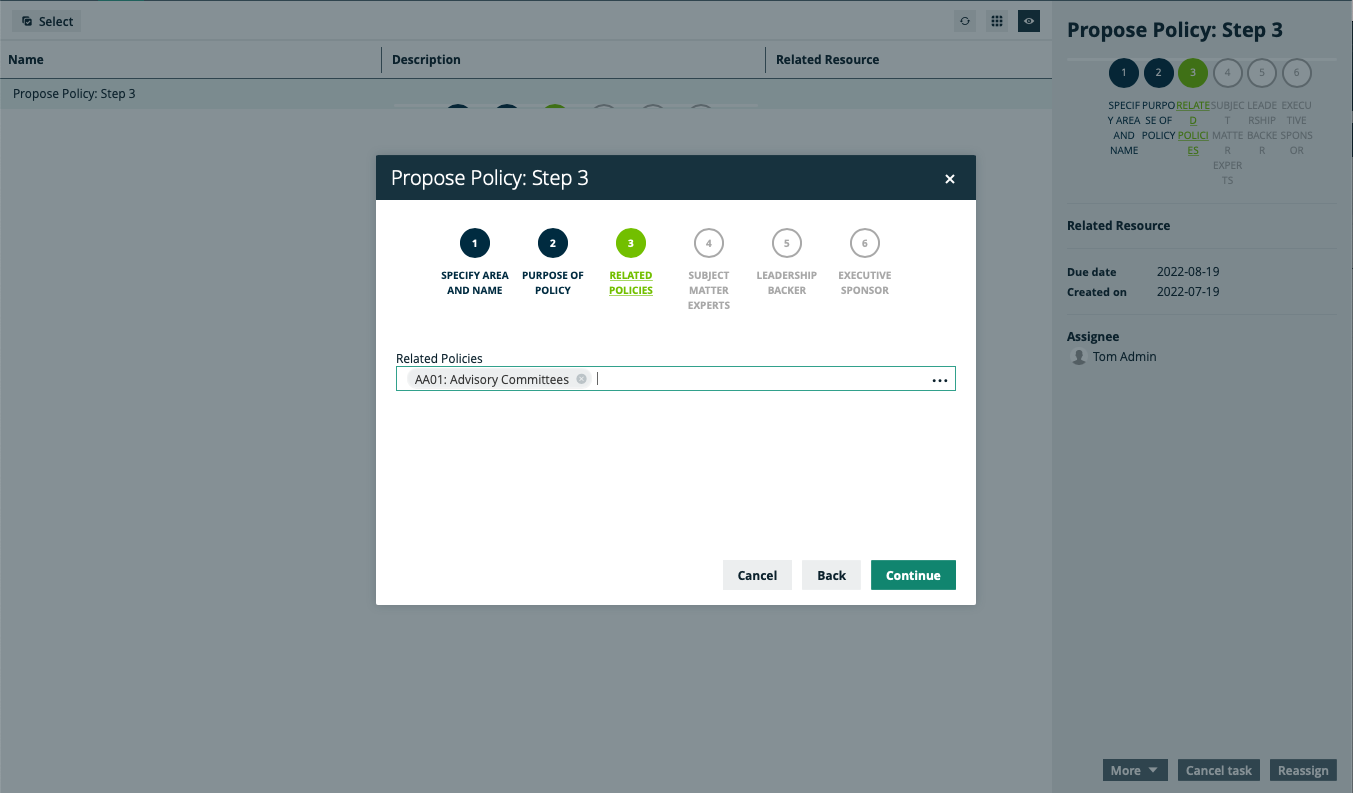Select step 5 Leadership Backer in dialog

787,243
